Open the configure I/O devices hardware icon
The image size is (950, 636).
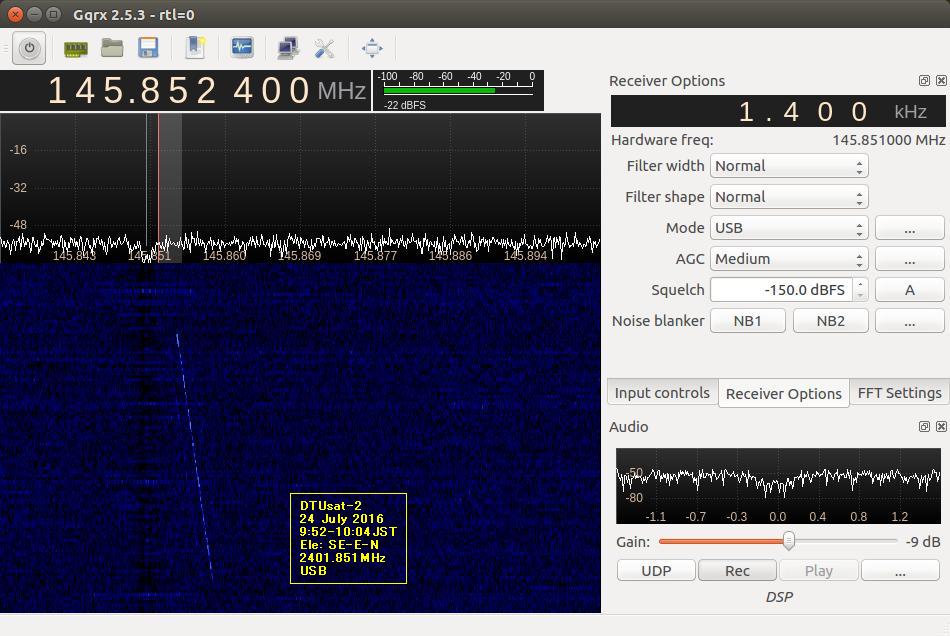(76, 48)
